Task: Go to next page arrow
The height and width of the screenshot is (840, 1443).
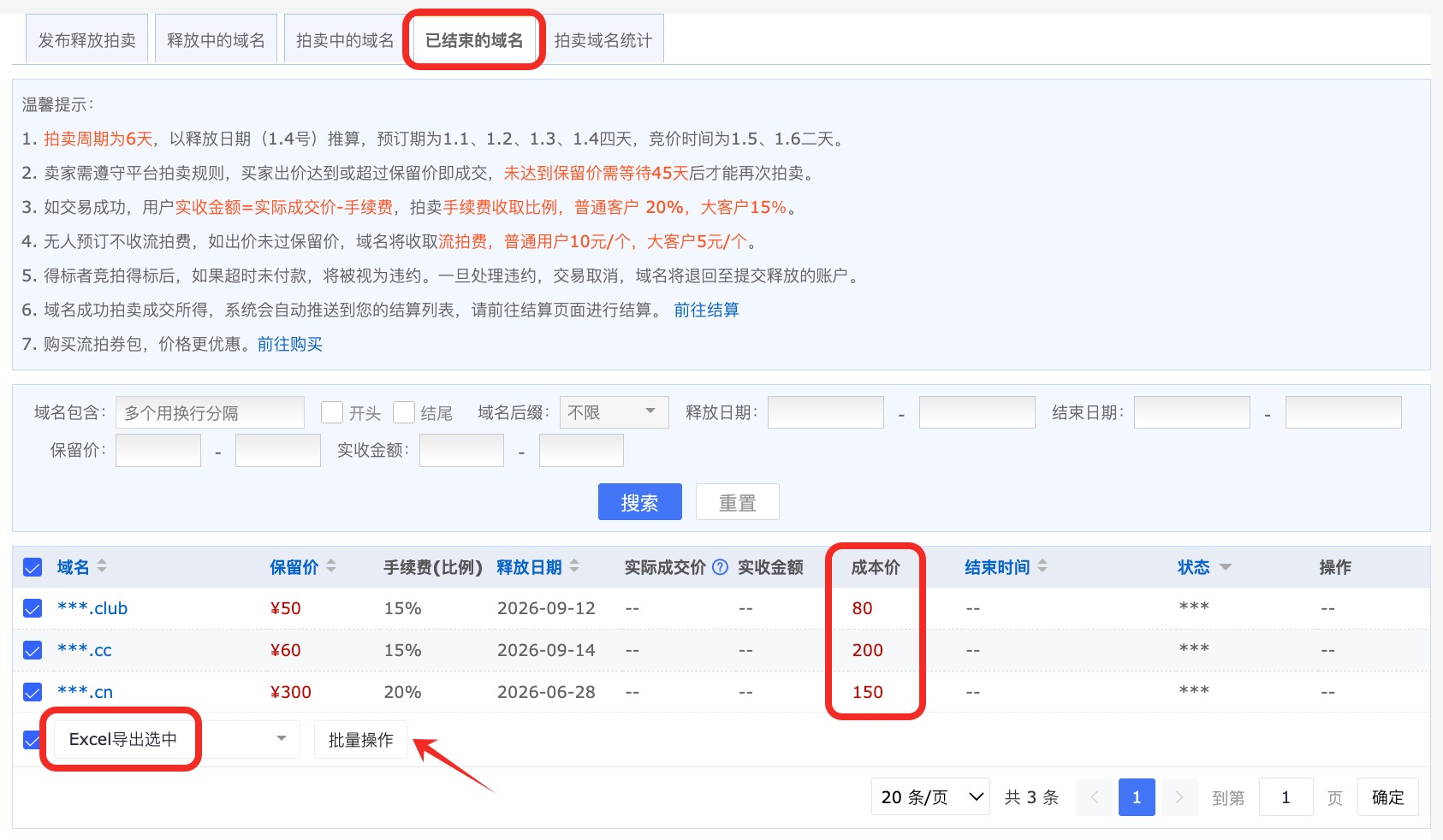Action: point(1179,797)
